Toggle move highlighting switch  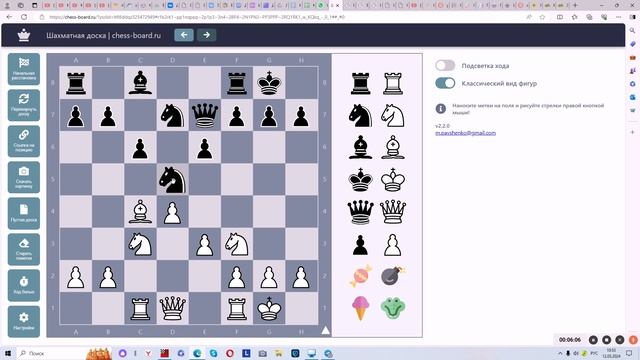pyautogui.click(x=445, y=65)
